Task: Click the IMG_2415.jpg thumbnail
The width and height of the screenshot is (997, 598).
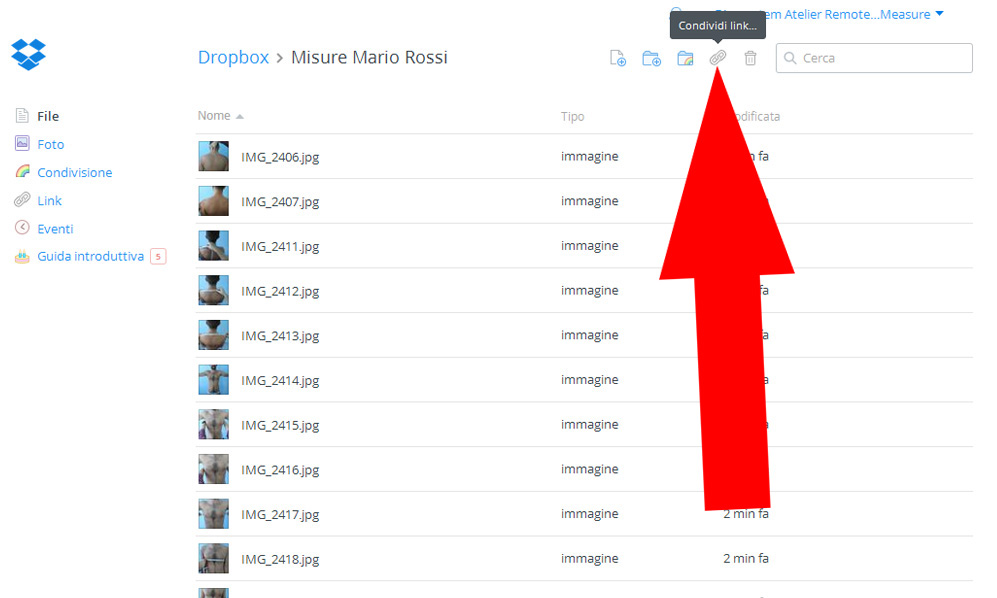Action: [x=213, y=425]
